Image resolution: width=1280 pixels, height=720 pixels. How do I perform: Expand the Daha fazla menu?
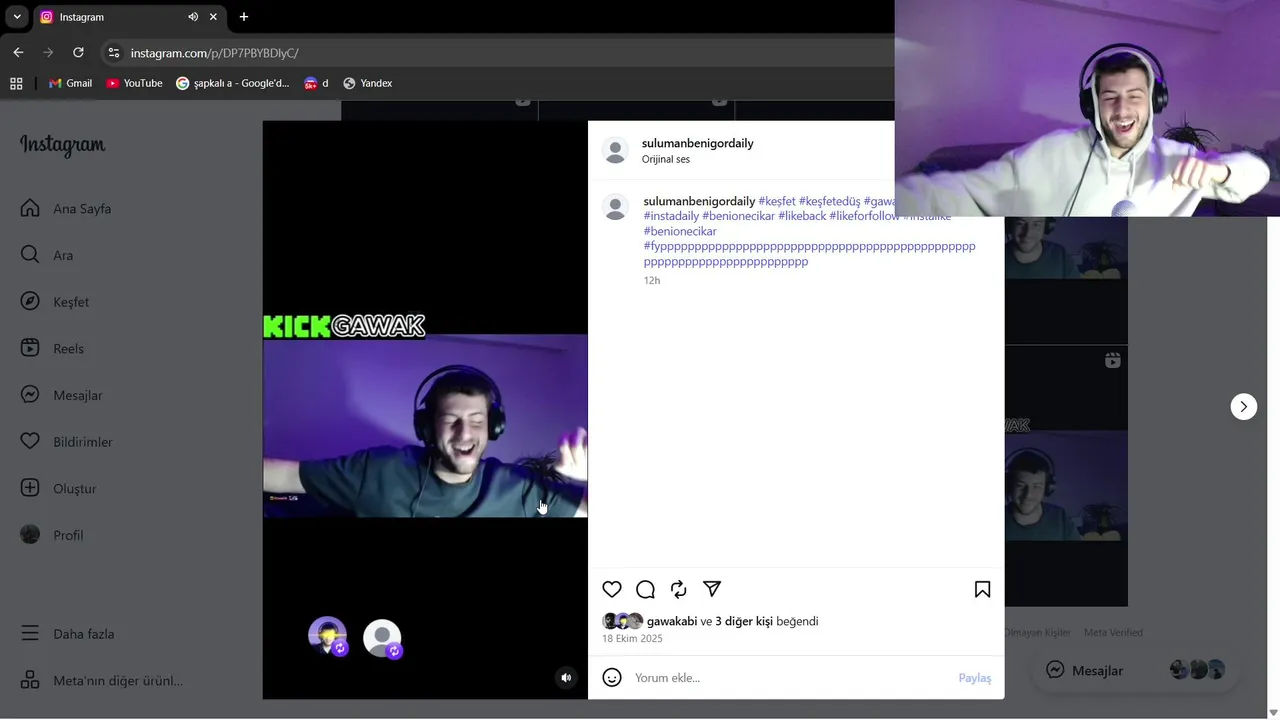pyautogui.click(x=68, y=634)
